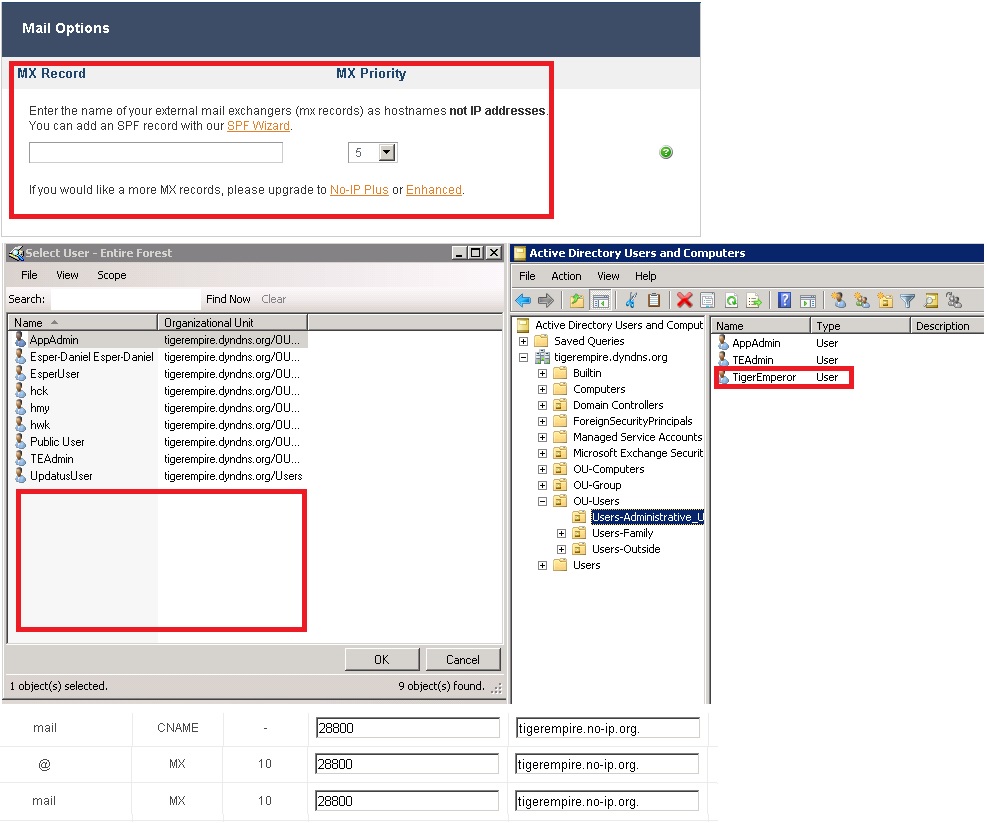Click the blue Back arrow in ADUC toolbar
Image resolution: width=987 pixels, height=823 pixels.
pos(522,300)
